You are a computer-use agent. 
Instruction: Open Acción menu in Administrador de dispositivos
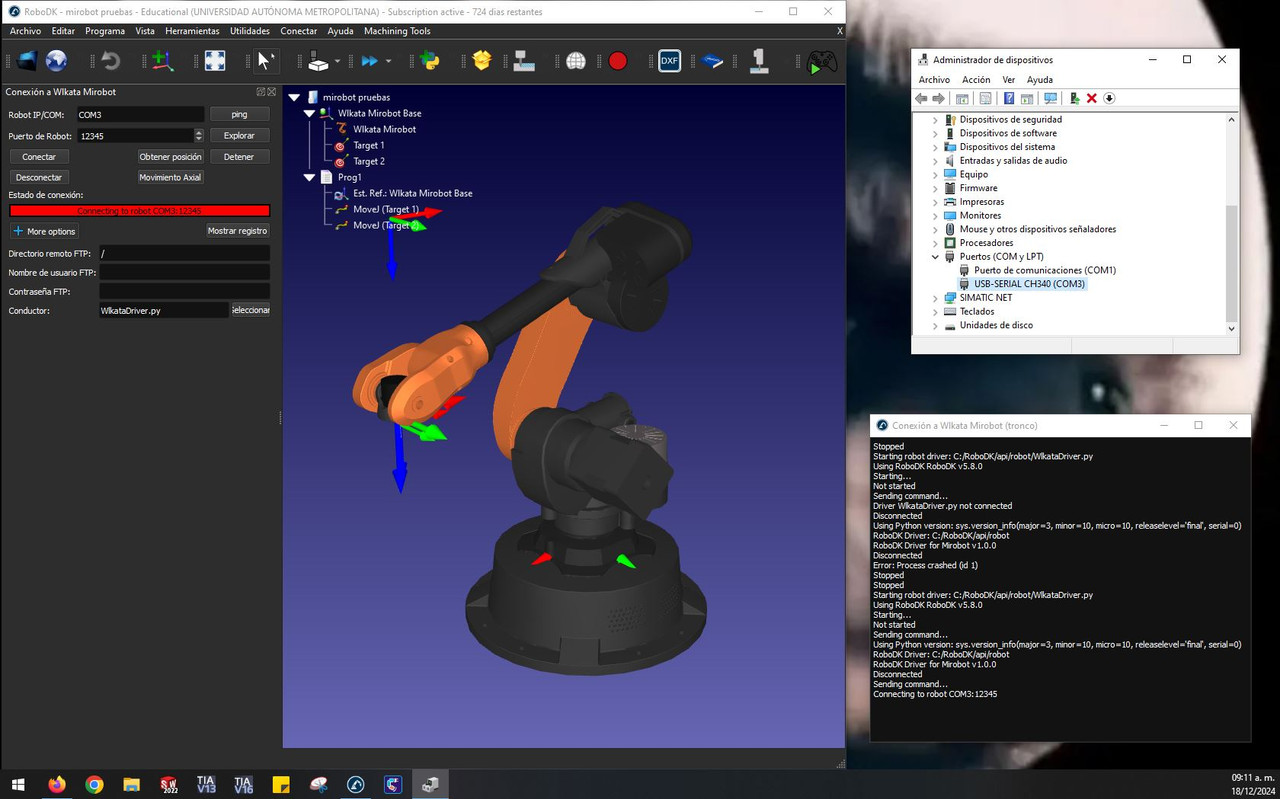pos(976,80)
